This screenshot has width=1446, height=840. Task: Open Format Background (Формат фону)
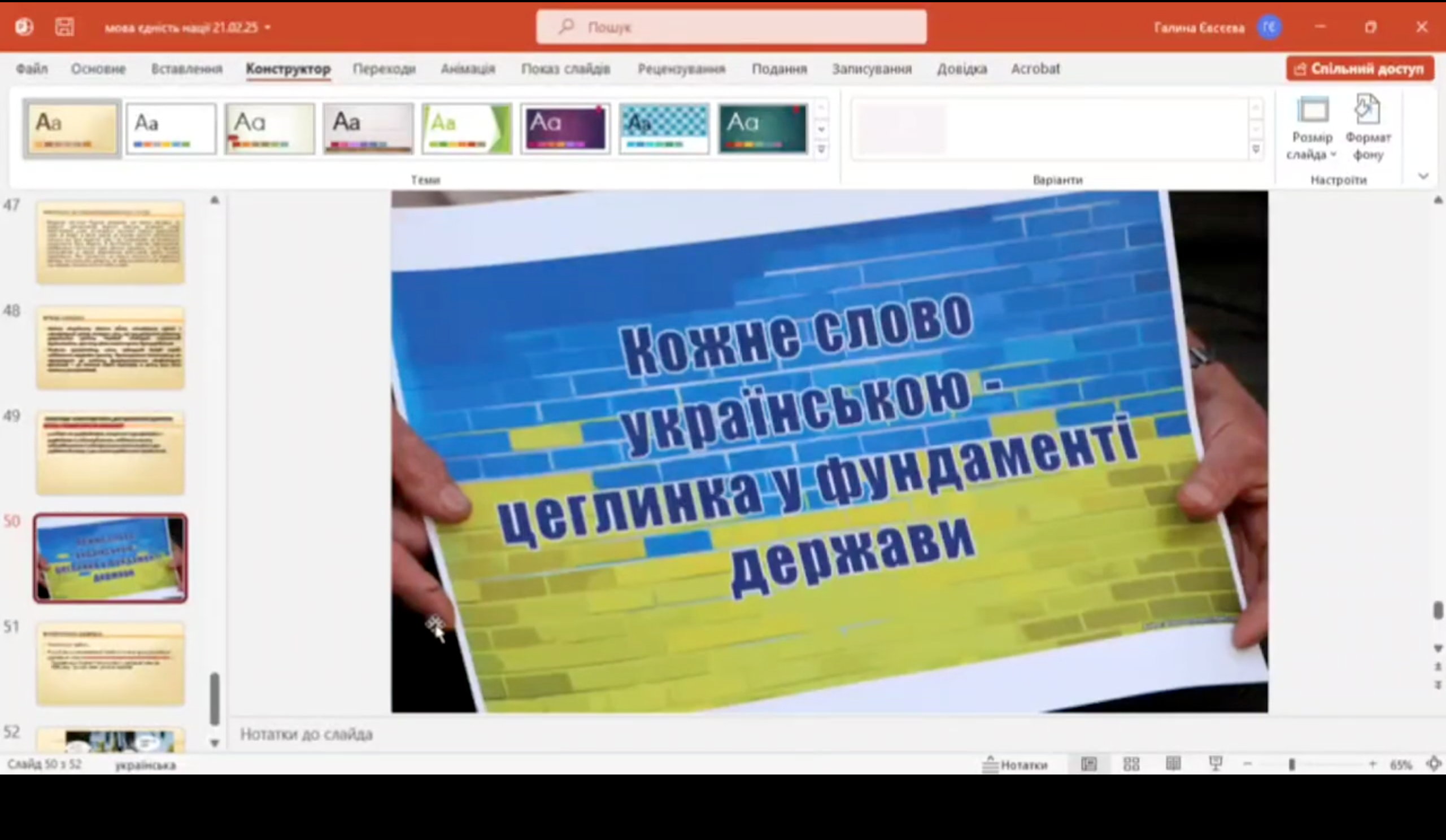[1368, 130]
